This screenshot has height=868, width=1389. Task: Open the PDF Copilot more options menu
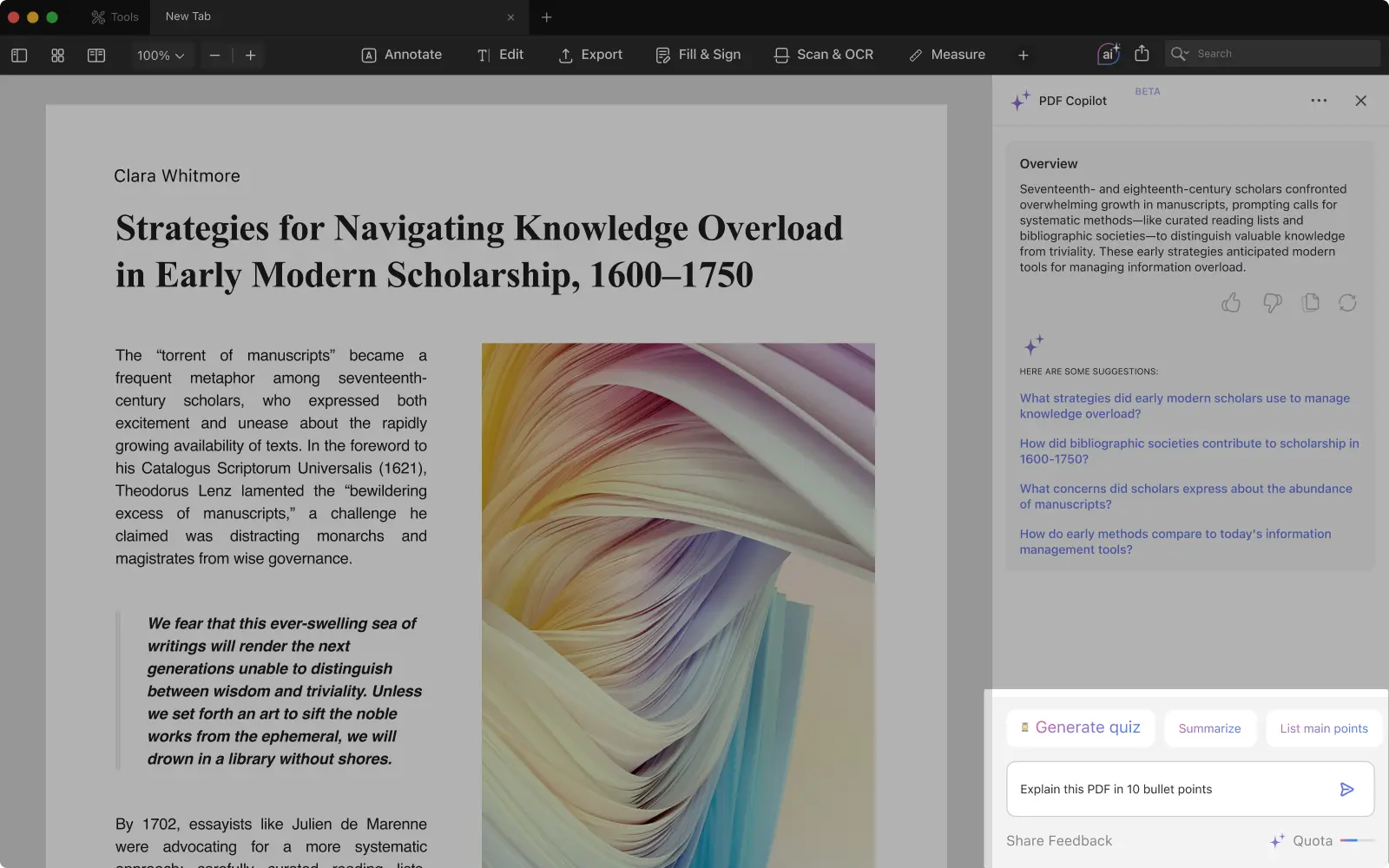coord(1319,101)
